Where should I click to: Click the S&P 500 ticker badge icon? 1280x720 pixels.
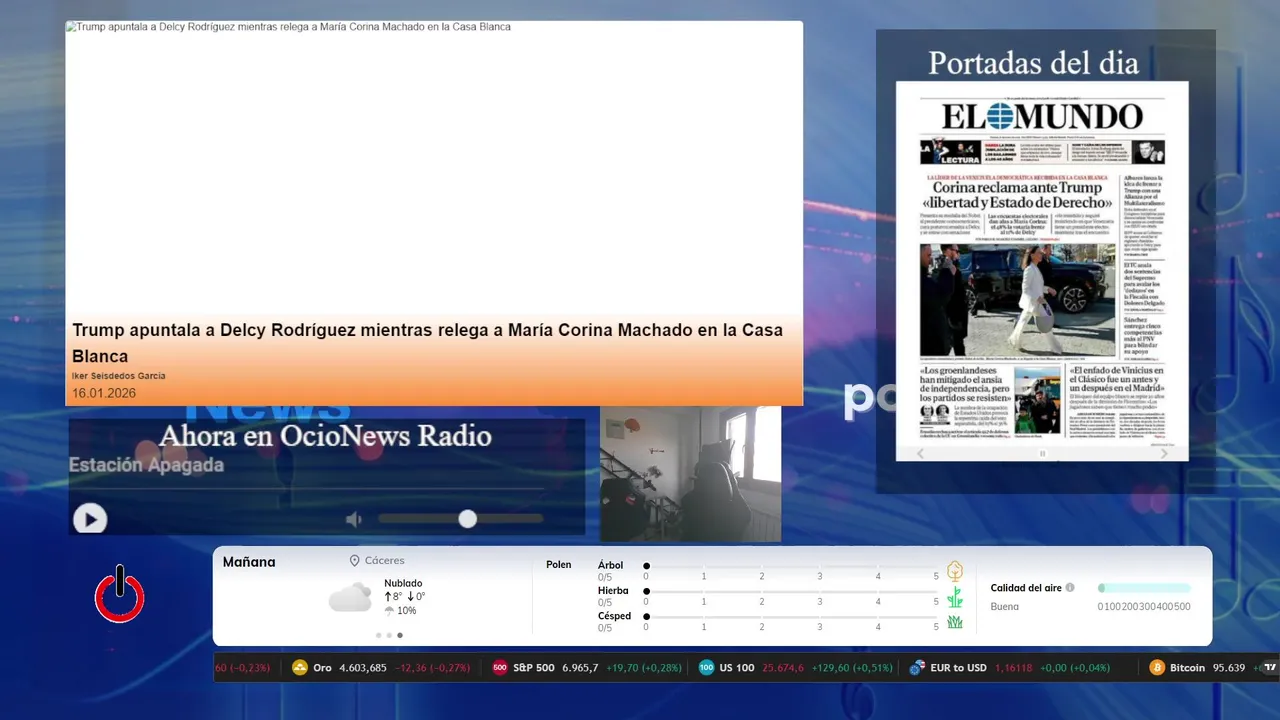point(500,667)
